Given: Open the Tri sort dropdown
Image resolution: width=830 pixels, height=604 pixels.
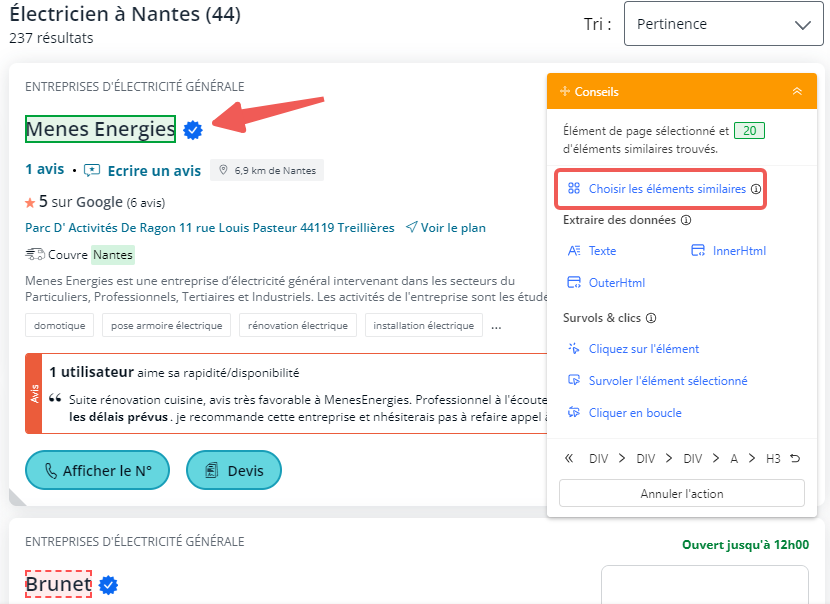Looking at the screenshot, I should coord(723,24).
